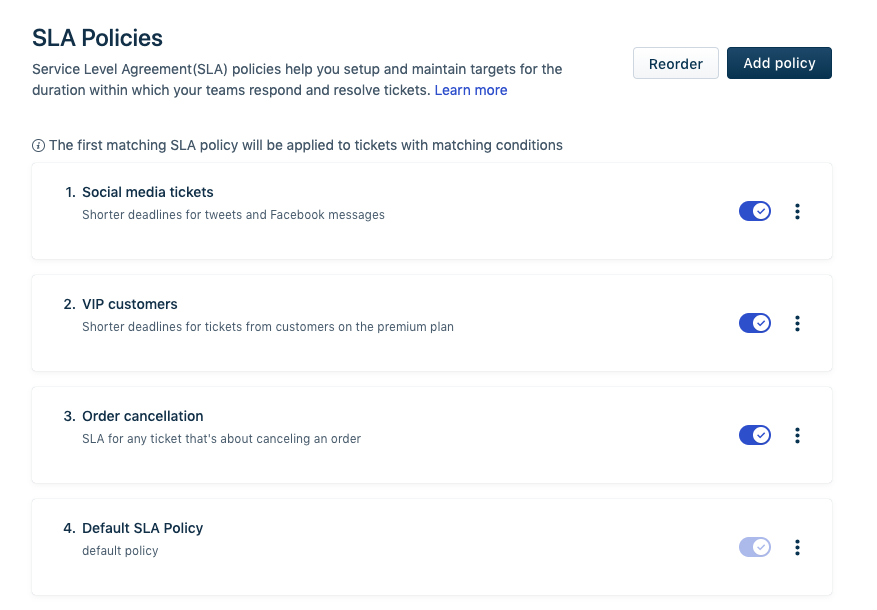The width and height of the screenshot is (877, 610).
Task: Open the VIP customers policy title
Action: click(x=129, y=304)
